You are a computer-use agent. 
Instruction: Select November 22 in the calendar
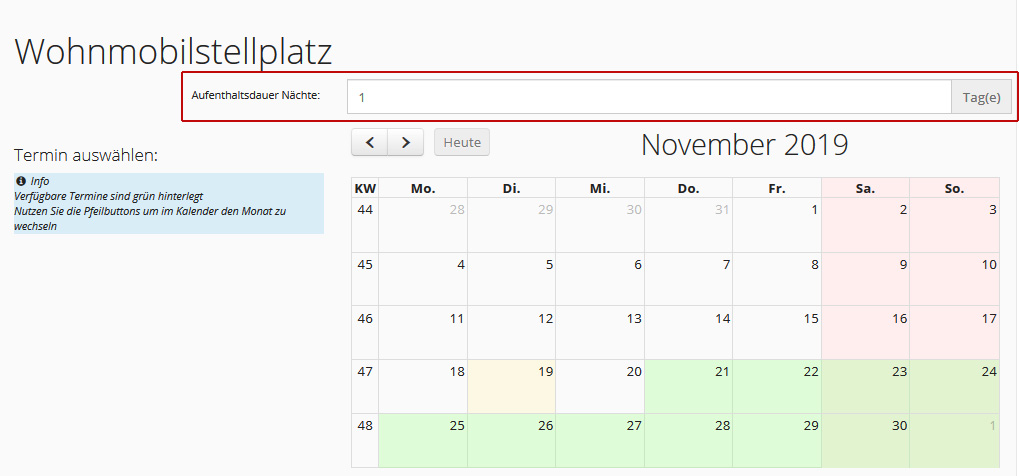[777, 386]
